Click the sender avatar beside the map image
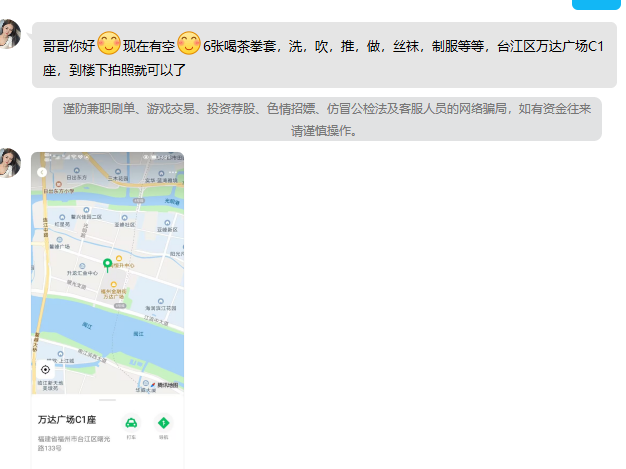 10,163
